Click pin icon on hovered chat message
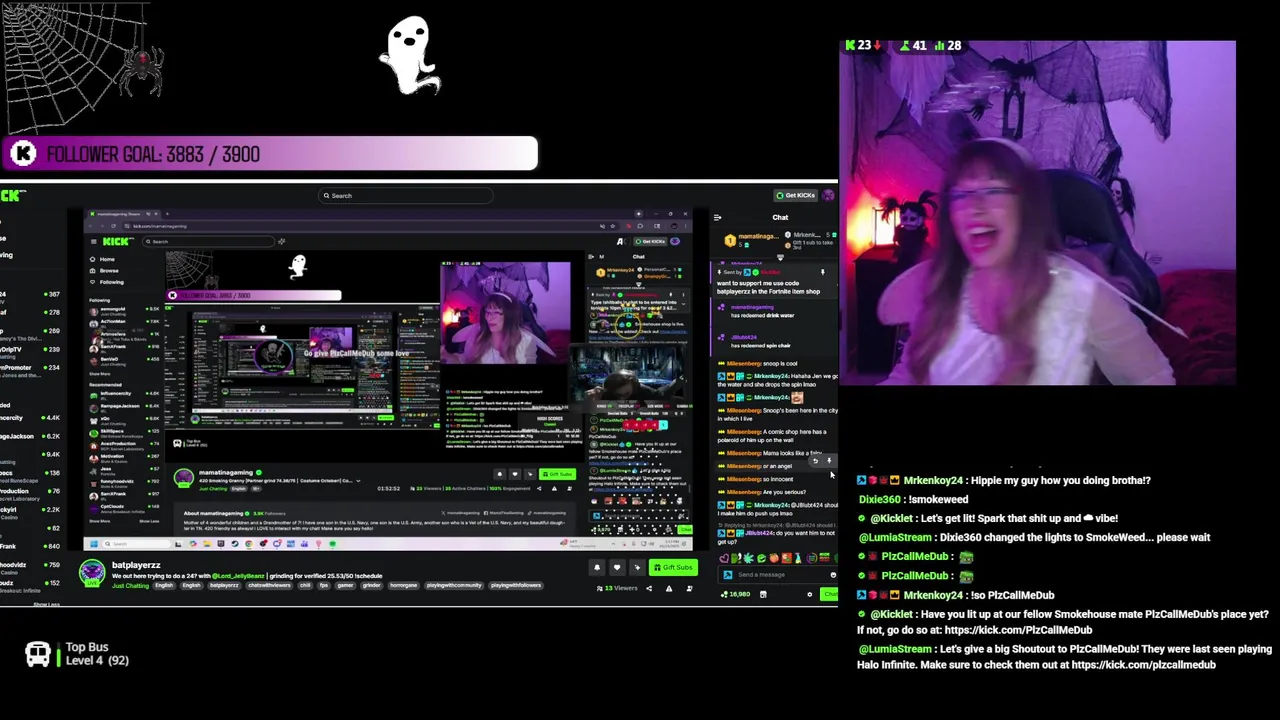 point(828,461)
